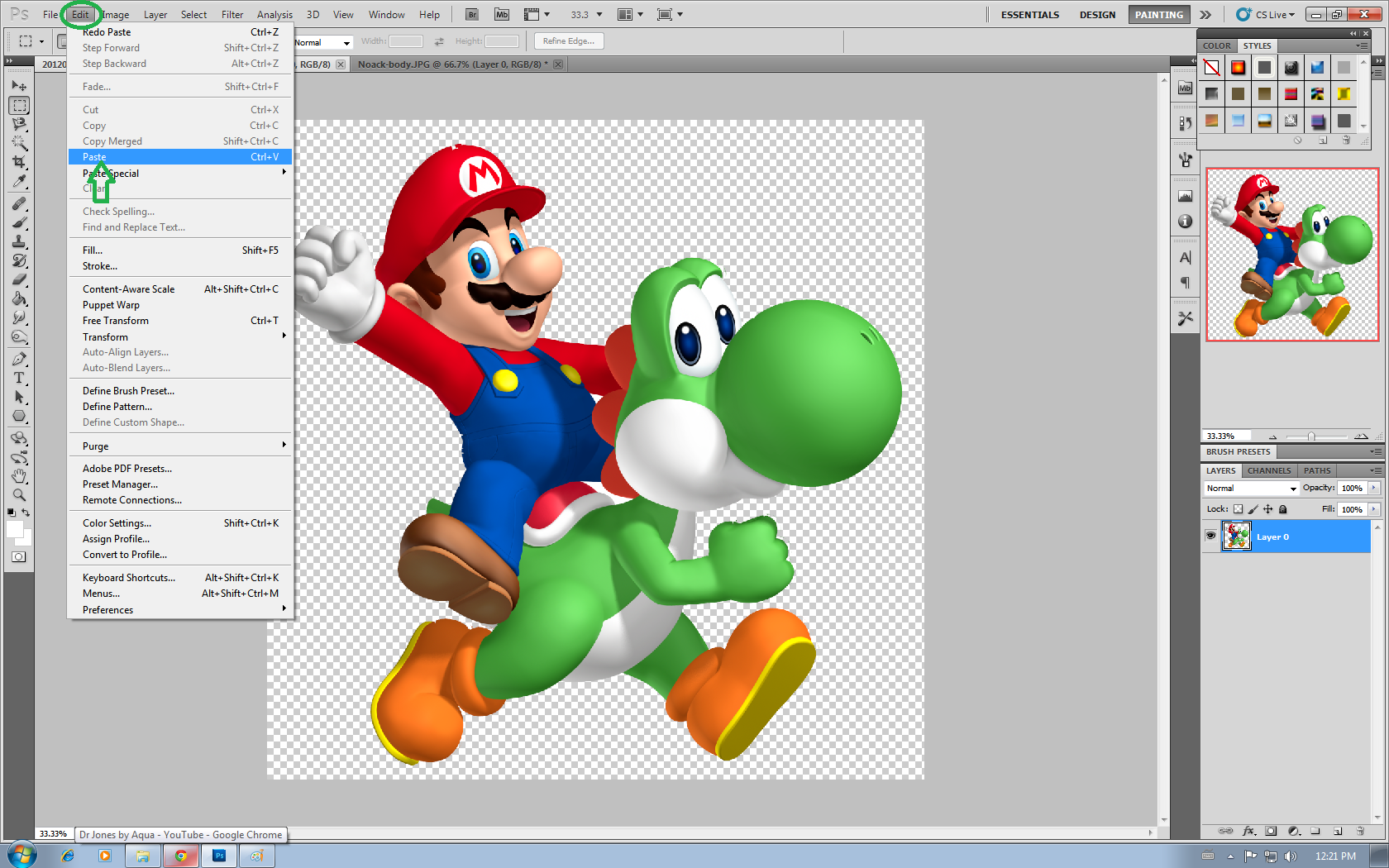Add layer style with fx button

click(x=1249, y=831)
